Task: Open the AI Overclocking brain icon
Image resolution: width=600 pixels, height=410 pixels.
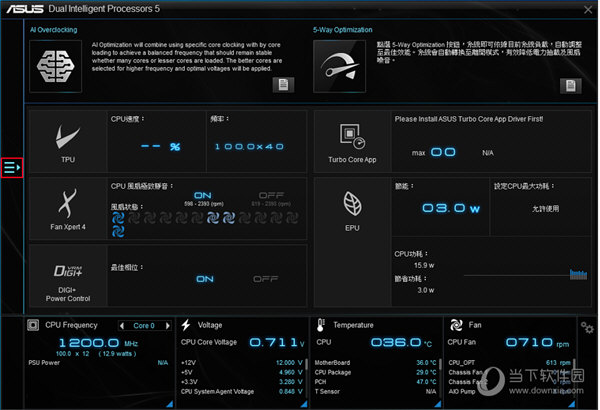Action: pyautogui.click(x=55, y=67)
